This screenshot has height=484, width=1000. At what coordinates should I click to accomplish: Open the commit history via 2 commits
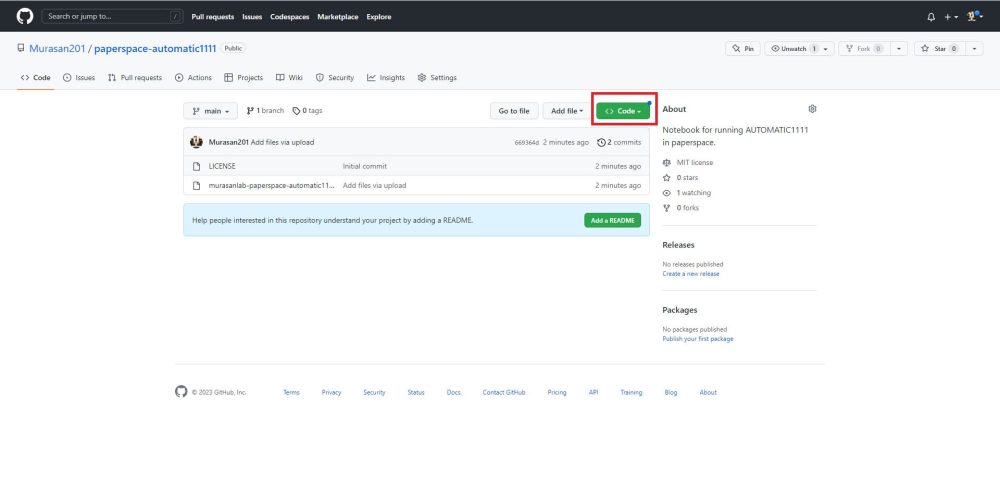pos(619,142)
